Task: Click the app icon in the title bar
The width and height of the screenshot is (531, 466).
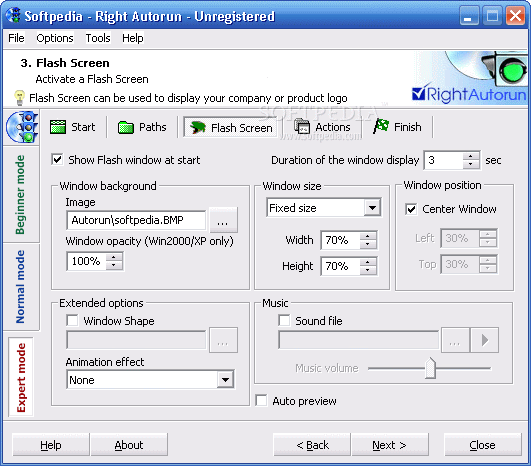Action: [13, 15]
